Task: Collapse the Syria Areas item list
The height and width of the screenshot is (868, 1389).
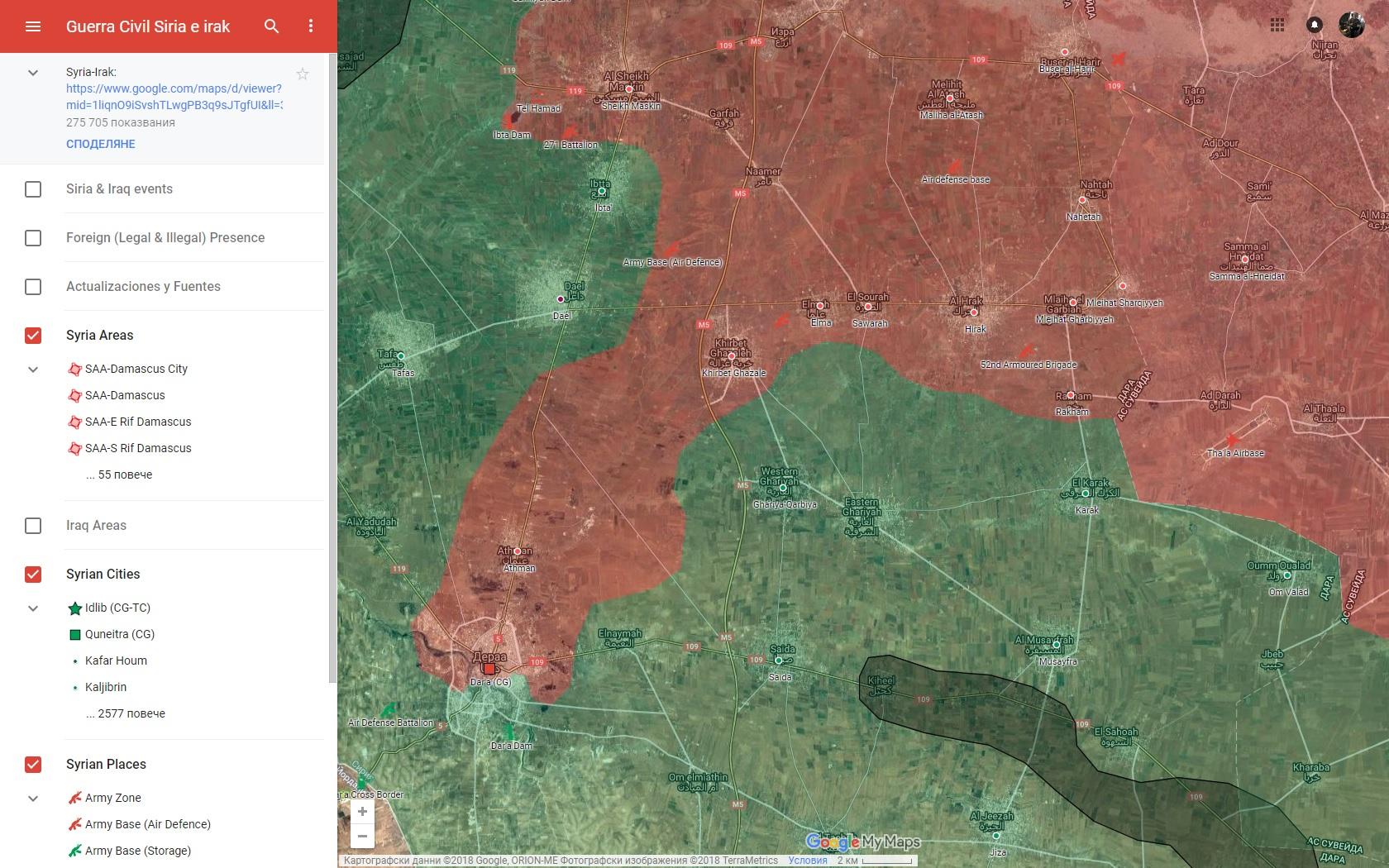Action: [x=33, y=370]
